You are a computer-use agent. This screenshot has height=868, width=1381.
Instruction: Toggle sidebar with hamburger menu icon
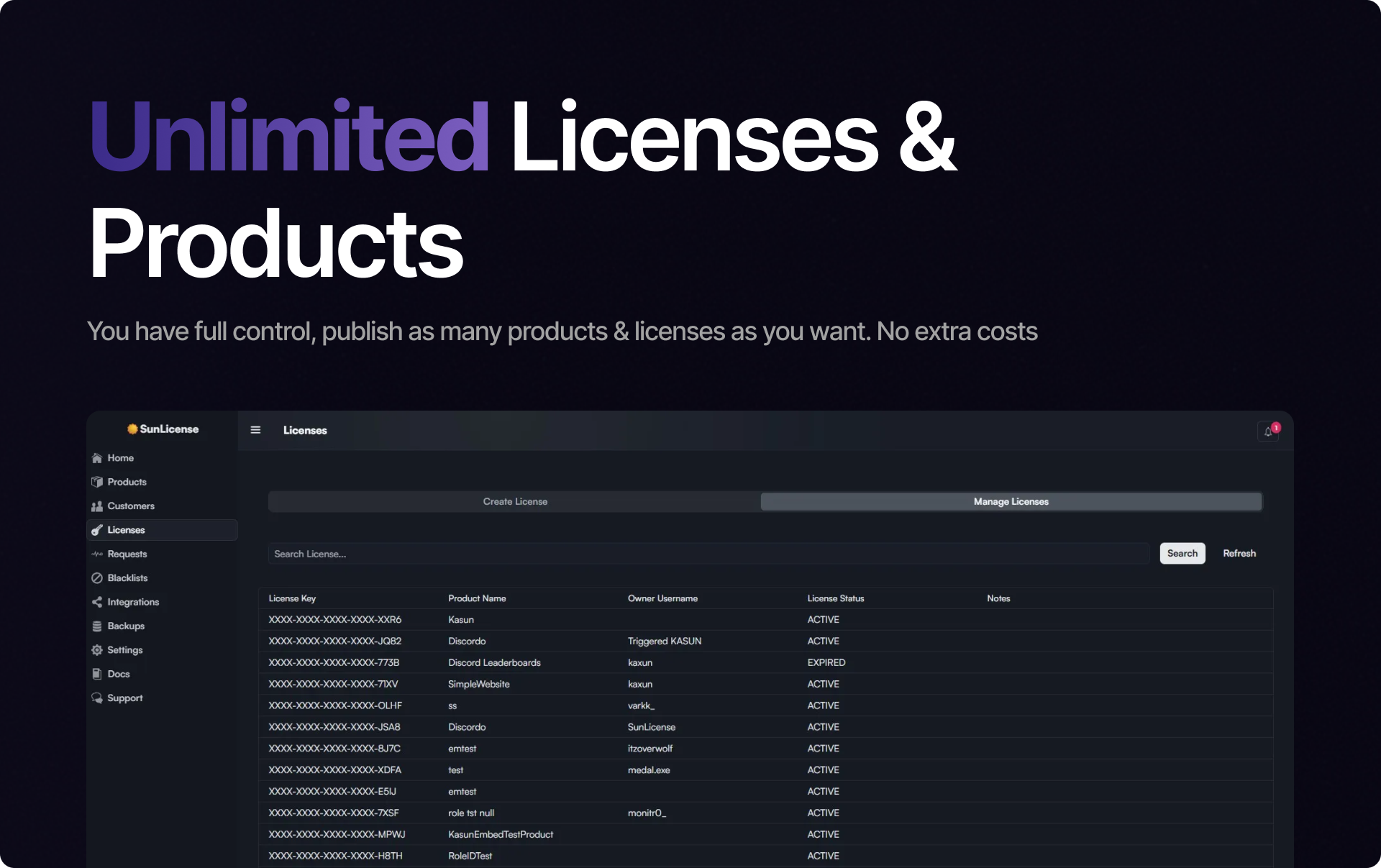pyautogui.click(x=255, y=430)
